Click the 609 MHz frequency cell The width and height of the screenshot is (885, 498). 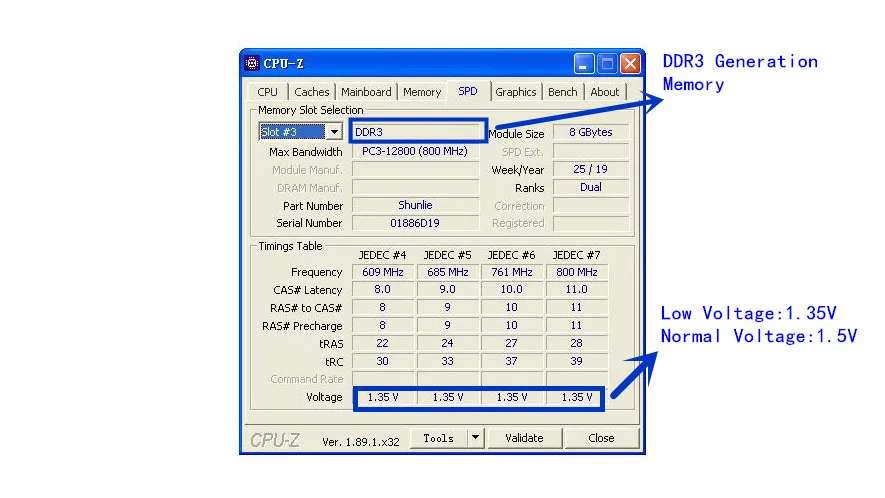(383, 272)
